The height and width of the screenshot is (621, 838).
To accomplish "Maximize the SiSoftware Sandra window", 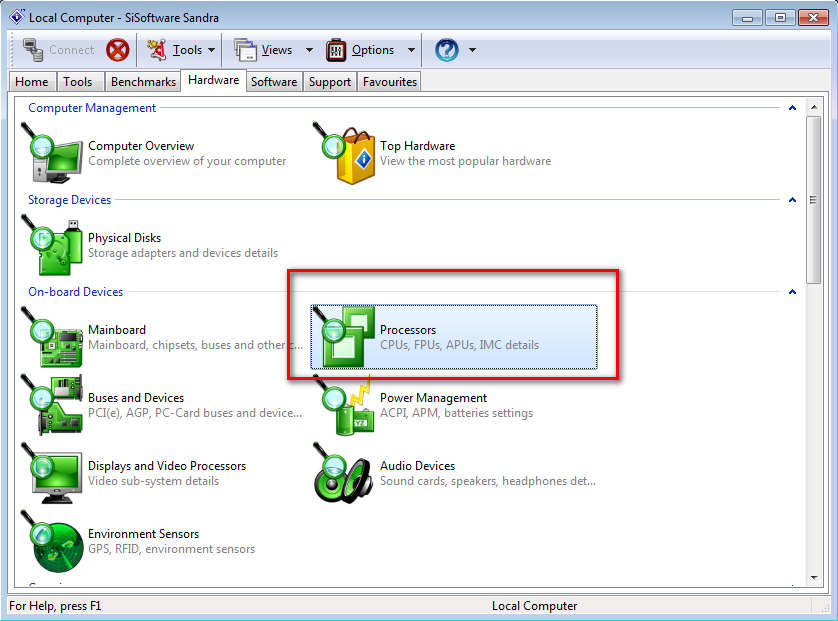I will 780,18.
